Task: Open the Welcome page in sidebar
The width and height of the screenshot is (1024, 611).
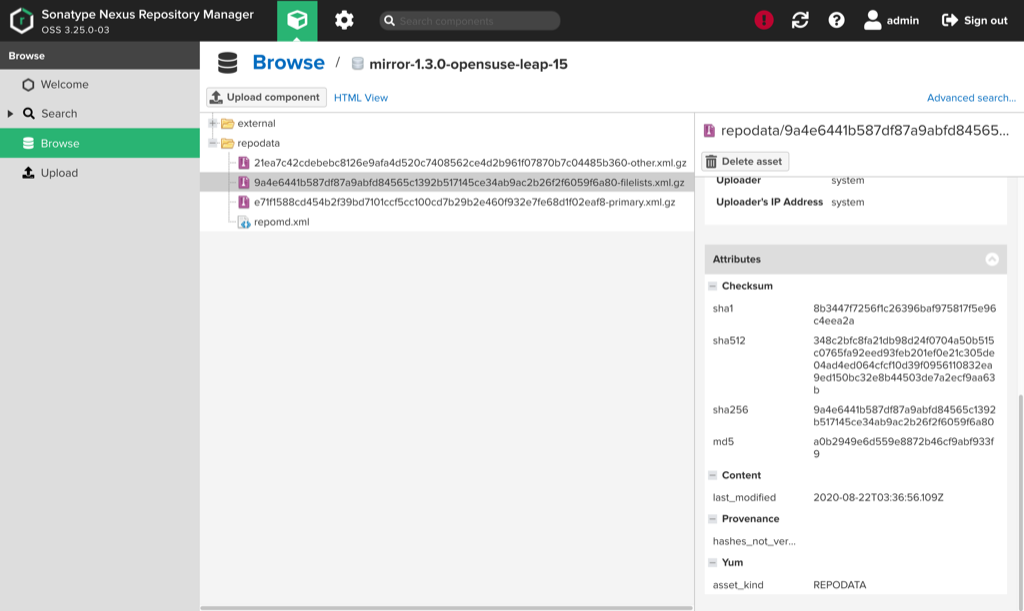Action: click(x=100, y=85)
